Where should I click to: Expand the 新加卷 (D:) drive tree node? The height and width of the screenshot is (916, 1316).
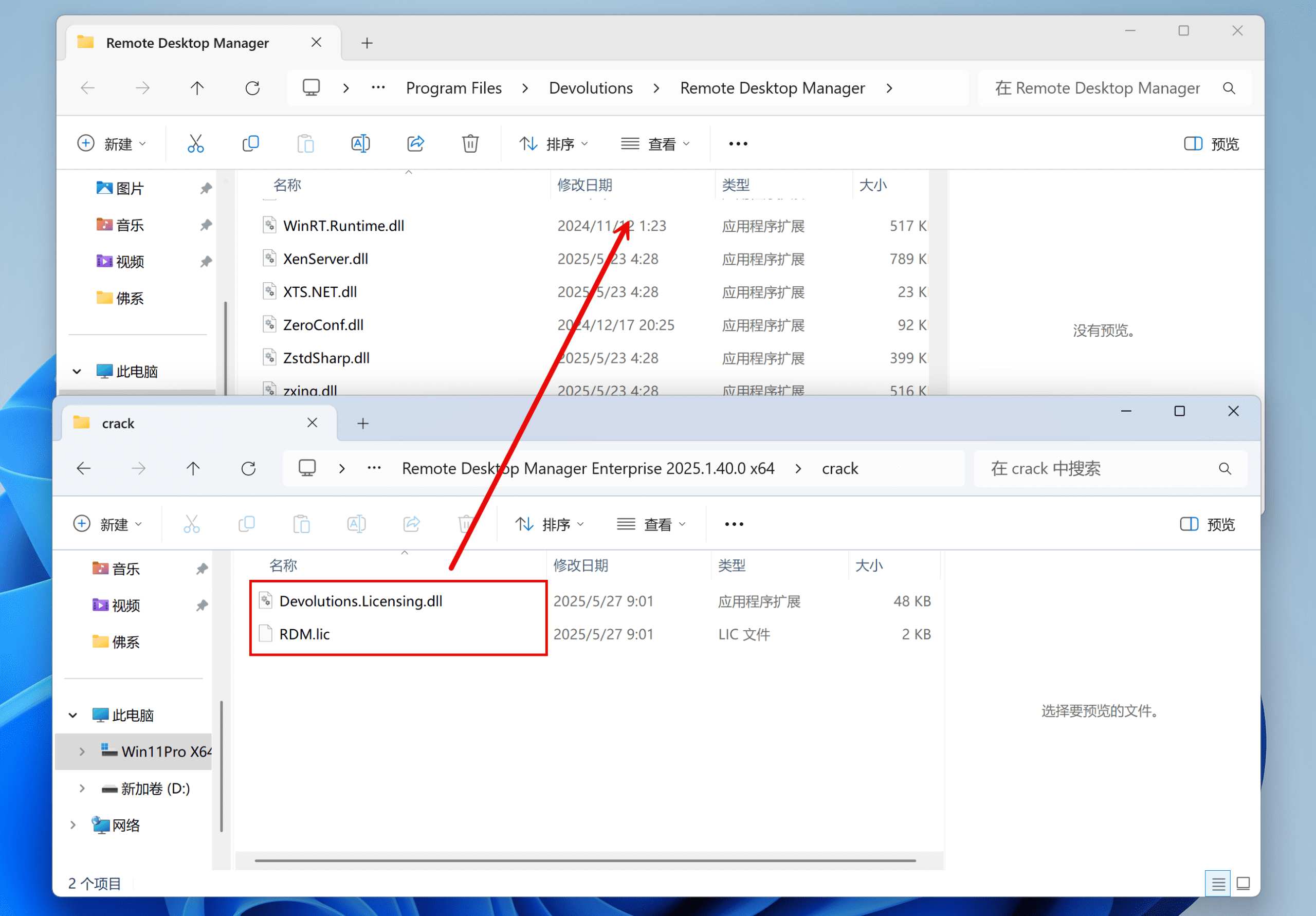click(82, 788)
